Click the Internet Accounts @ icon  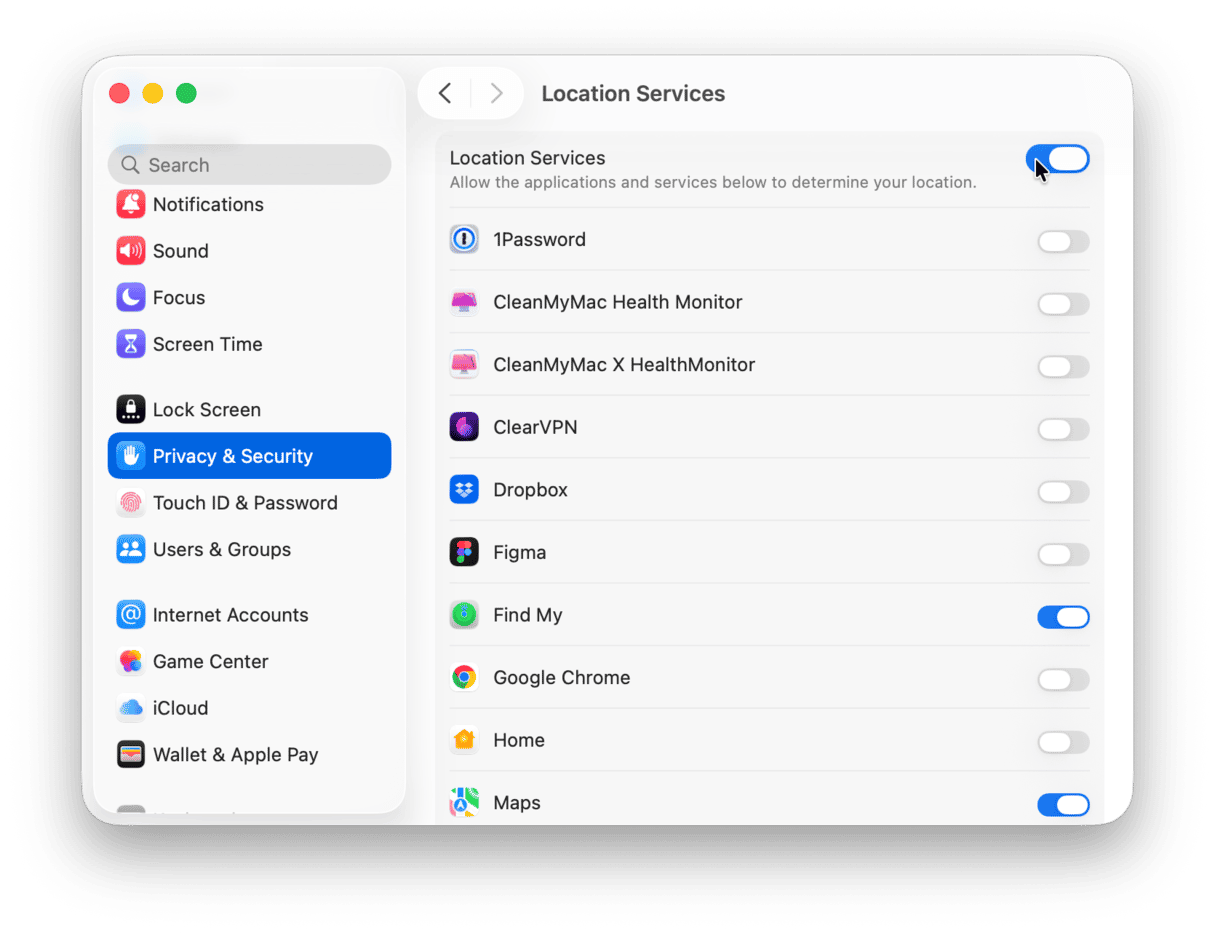131,615
